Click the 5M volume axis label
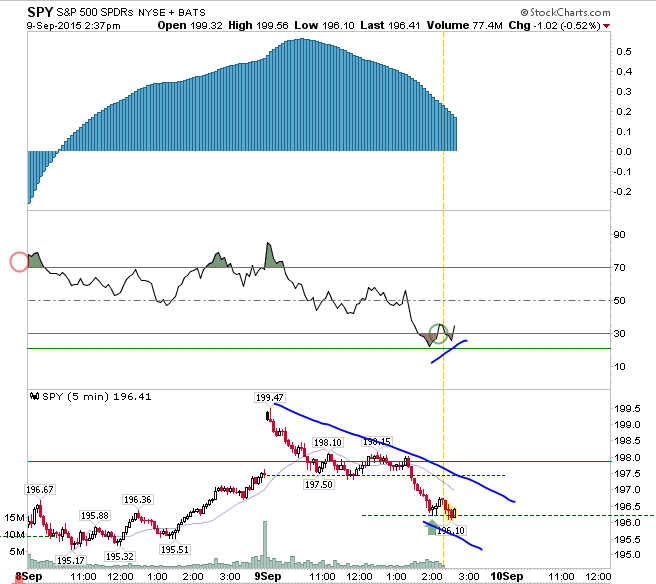This screenshot has width=656, height=584. click(17, 551)
